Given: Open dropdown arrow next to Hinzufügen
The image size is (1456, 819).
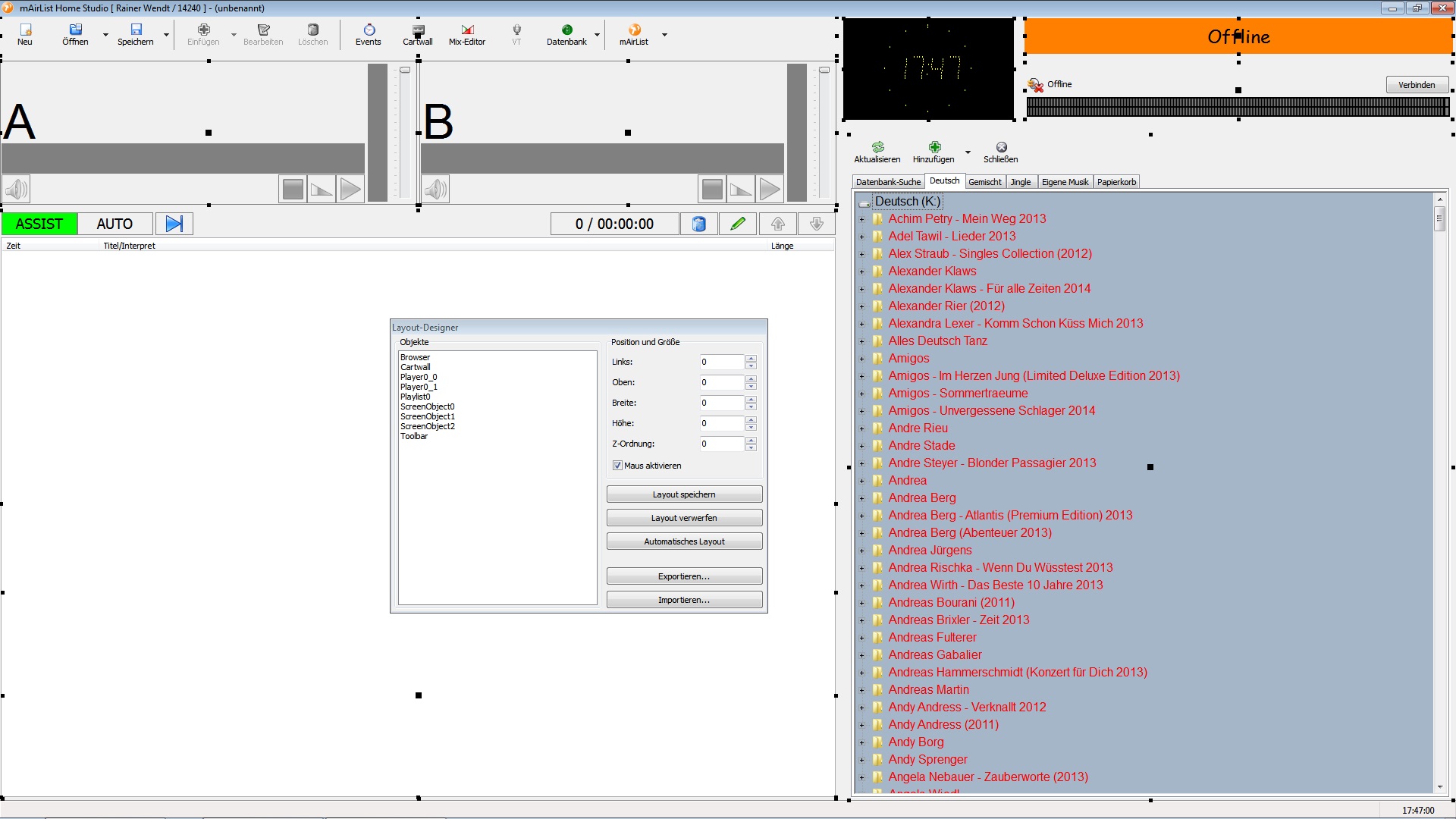Looking at the screenshot, I should tap(968, 152).
